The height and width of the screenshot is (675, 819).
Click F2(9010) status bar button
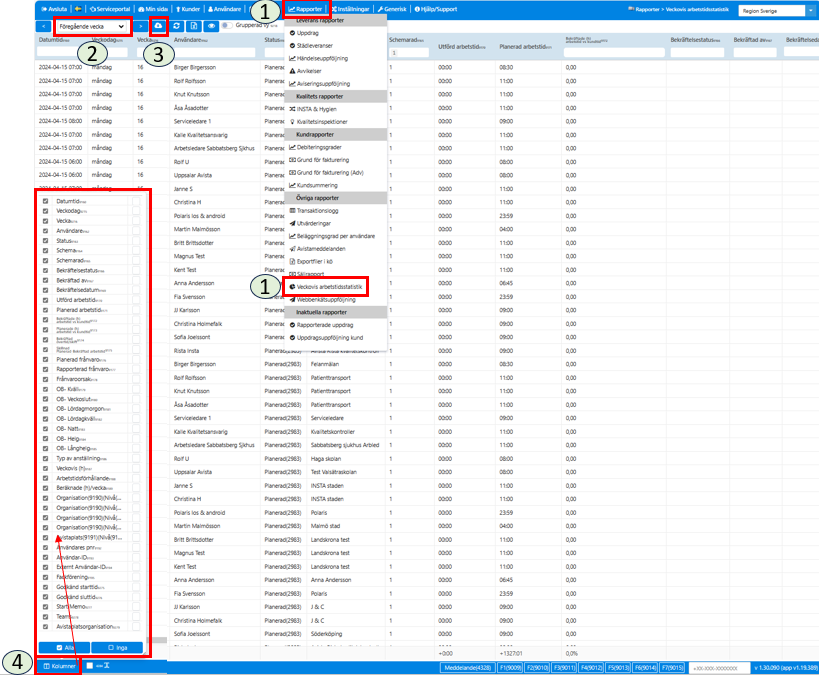pos(537,668)
